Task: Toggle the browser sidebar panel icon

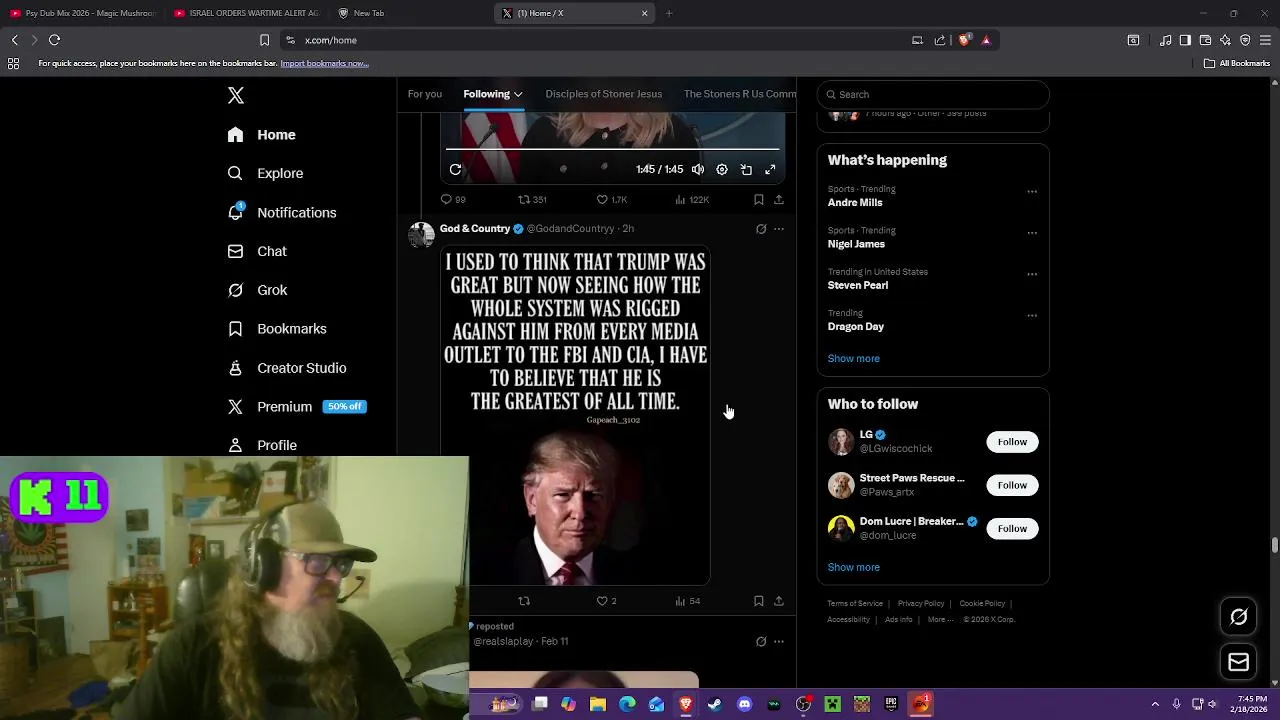Action: pos(1185,40)
